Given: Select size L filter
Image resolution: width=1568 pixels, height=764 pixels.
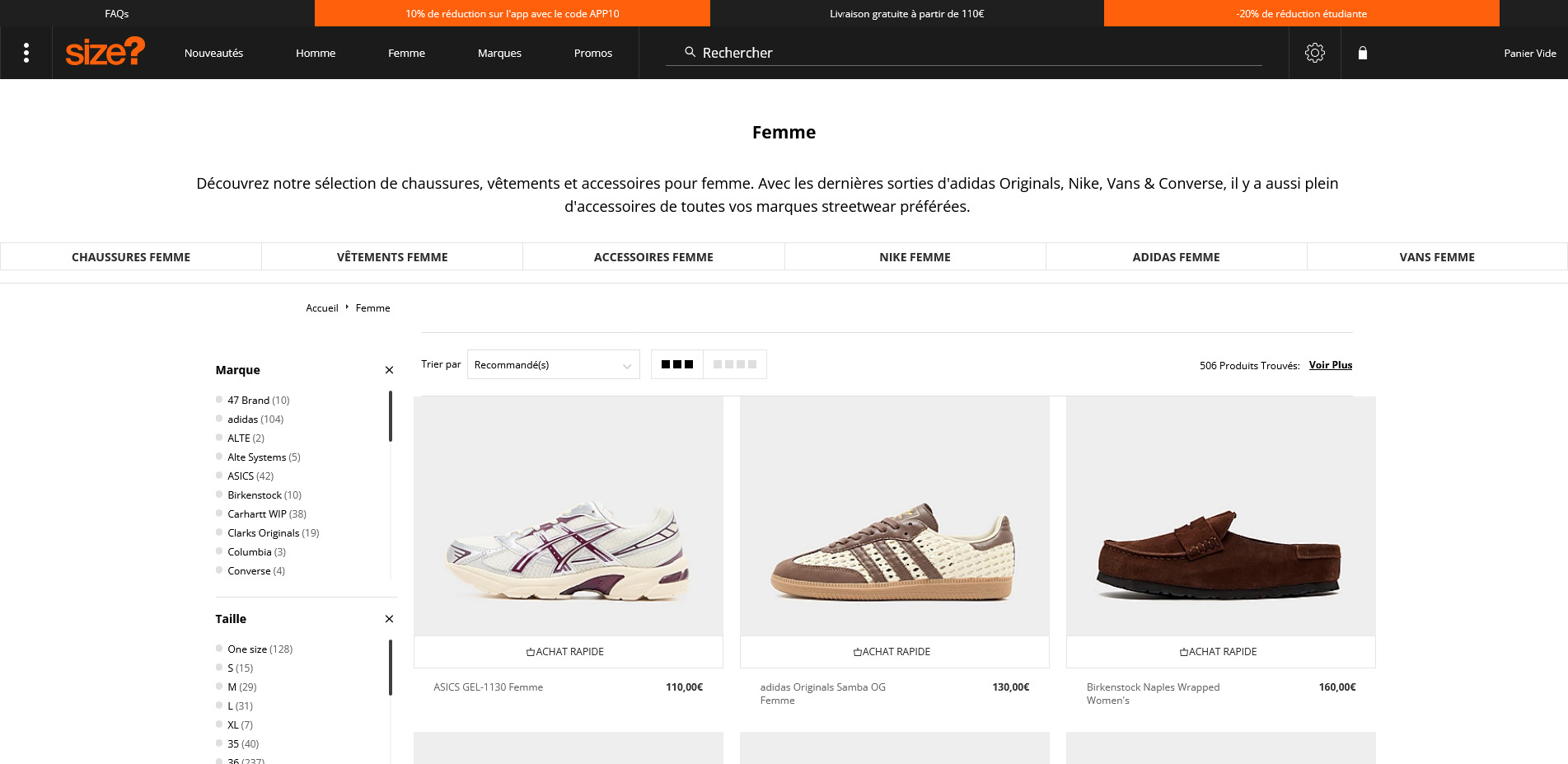Looking at the screenshot, I should (235, 705).
